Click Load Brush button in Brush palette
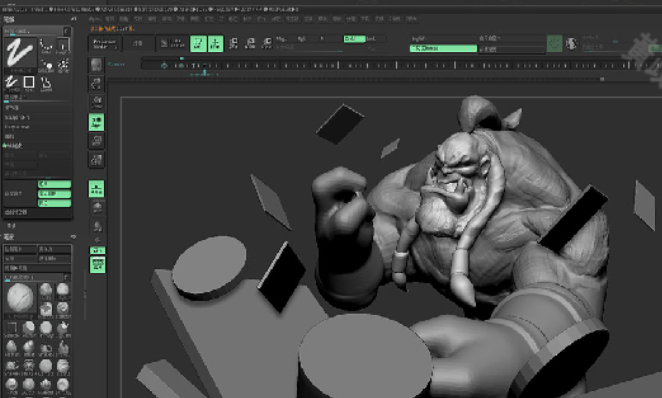Viewport: 662px width, 398px height. [x=20, y=249]
